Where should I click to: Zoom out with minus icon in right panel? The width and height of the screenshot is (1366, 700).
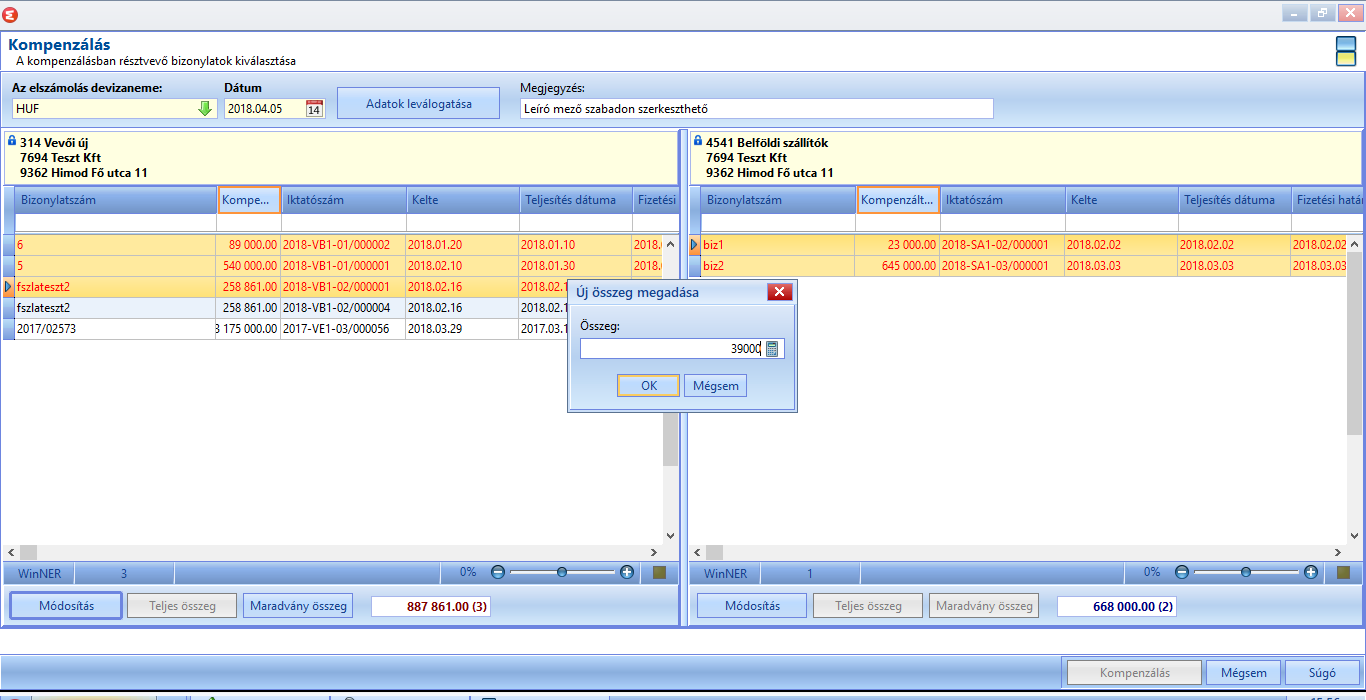click(1182, 573)
